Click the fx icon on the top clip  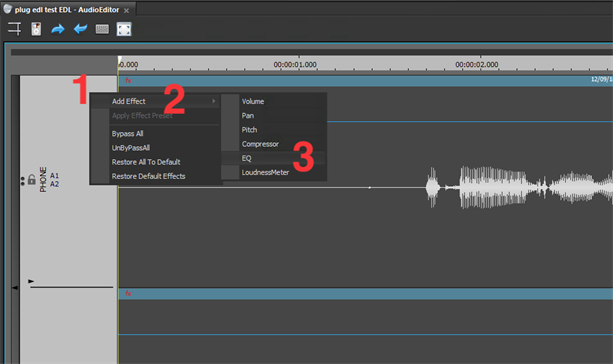128,80
